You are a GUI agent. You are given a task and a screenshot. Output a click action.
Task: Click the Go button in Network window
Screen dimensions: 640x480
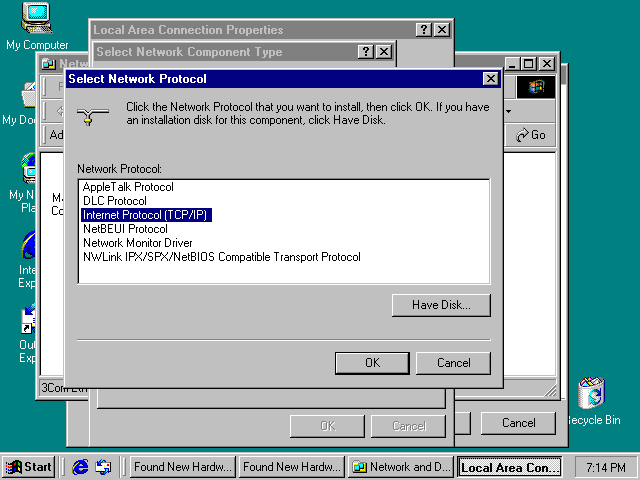[x=531, y=135]
